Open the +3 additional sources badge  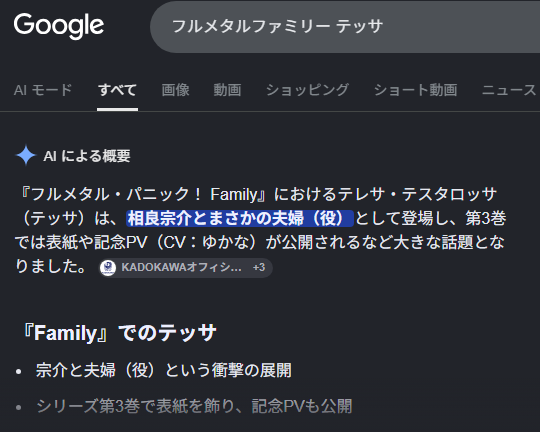259,267
